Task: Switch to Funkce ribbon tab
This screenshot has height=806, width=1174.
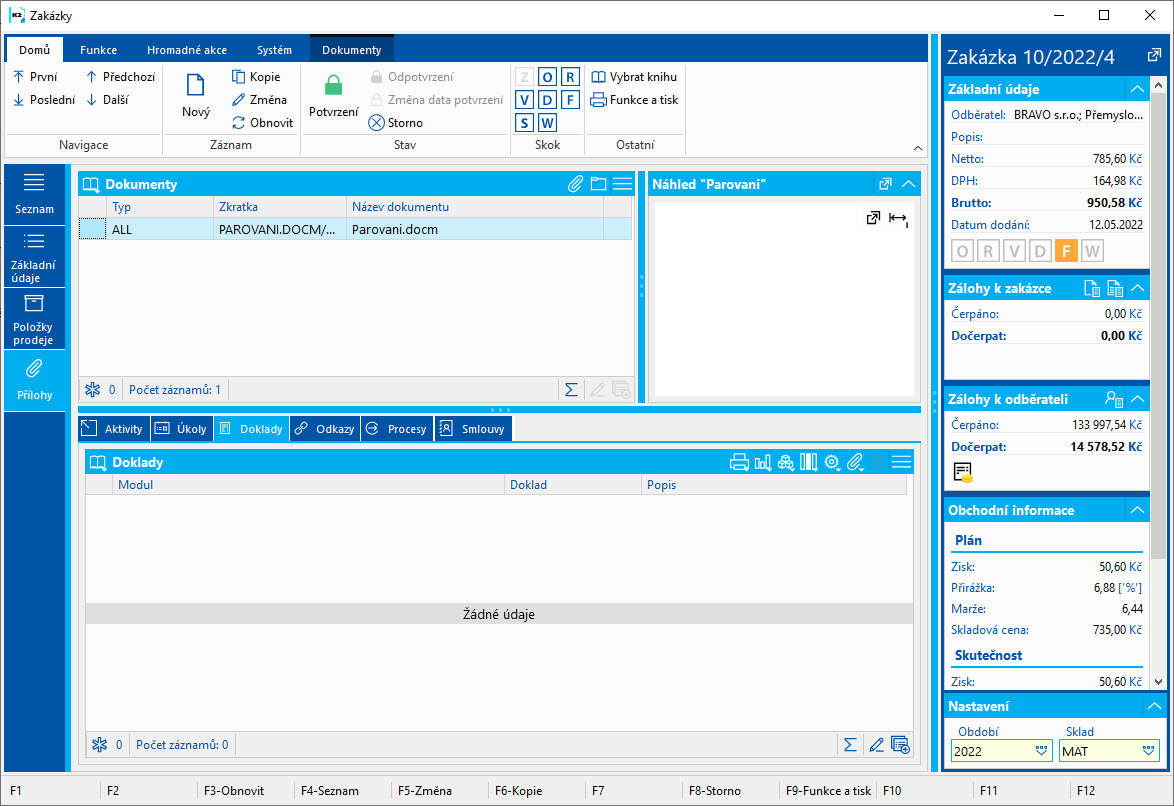Action: pos(98,49)
